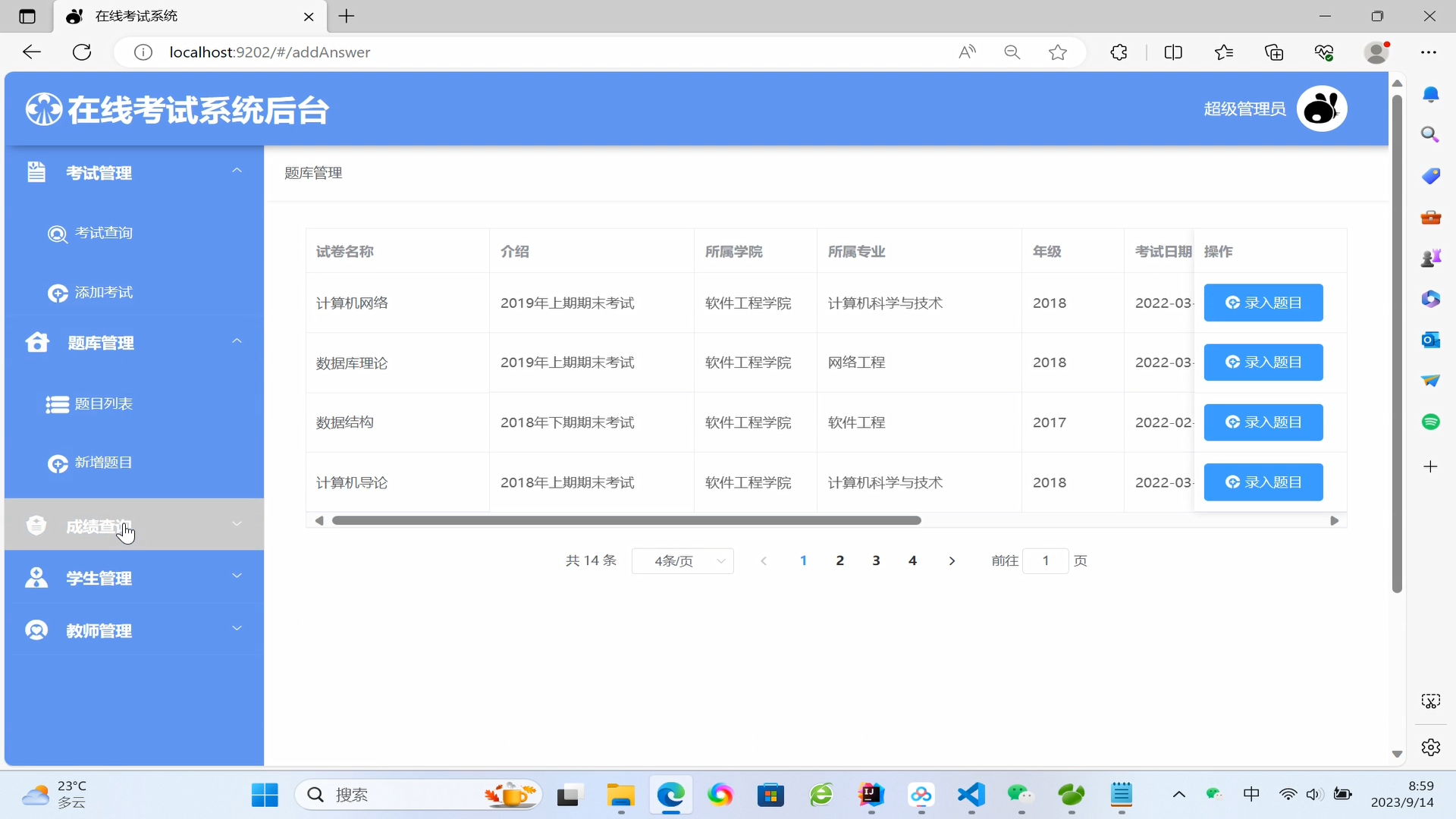The width and height of the screenshot is (1456, 819).
Task: Click the 前往 page number input
Action: [x=1045, y=561]
